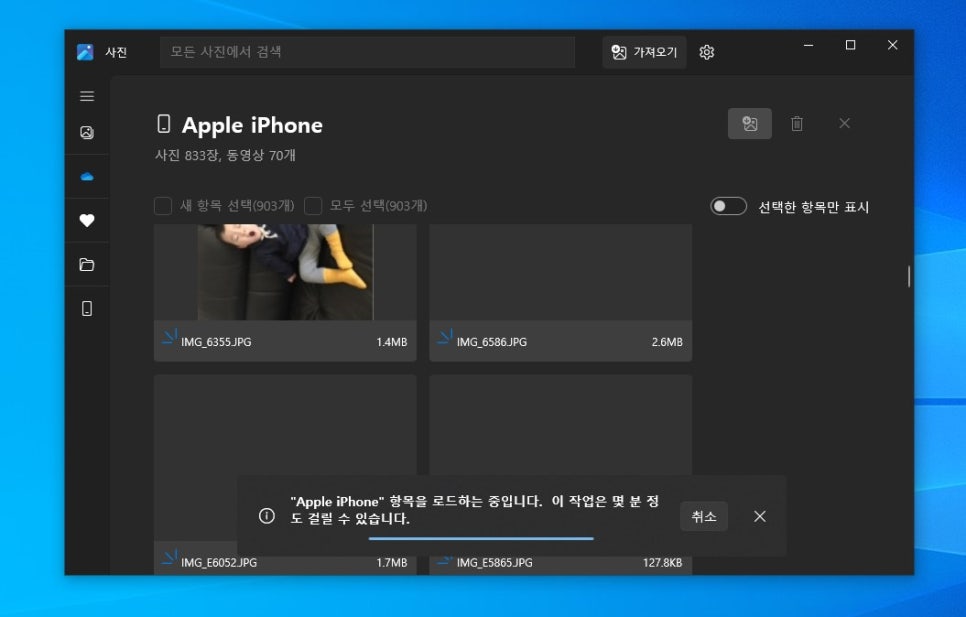Click the import arrow icon beside IMG_E6052.JPG
The height and width of the screenshot is (617, 966).
(169, 557)
